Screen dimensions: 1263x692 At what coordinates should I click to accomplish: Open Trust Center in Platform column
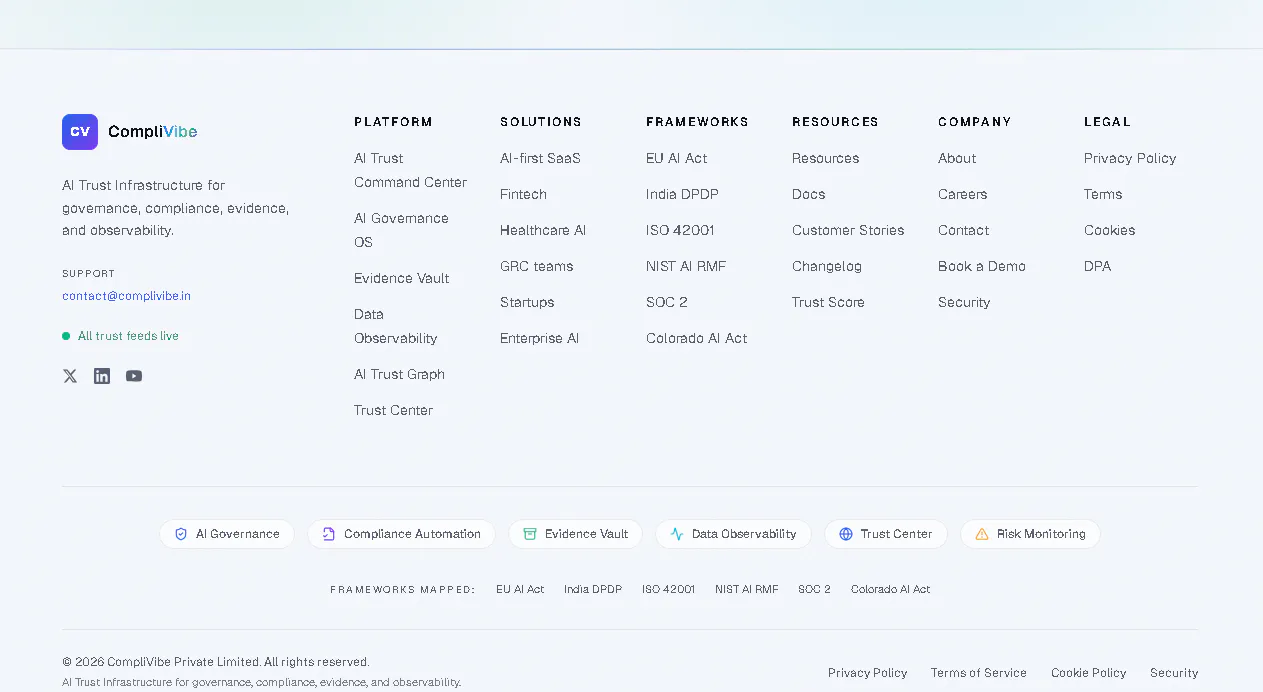(393, 410)
